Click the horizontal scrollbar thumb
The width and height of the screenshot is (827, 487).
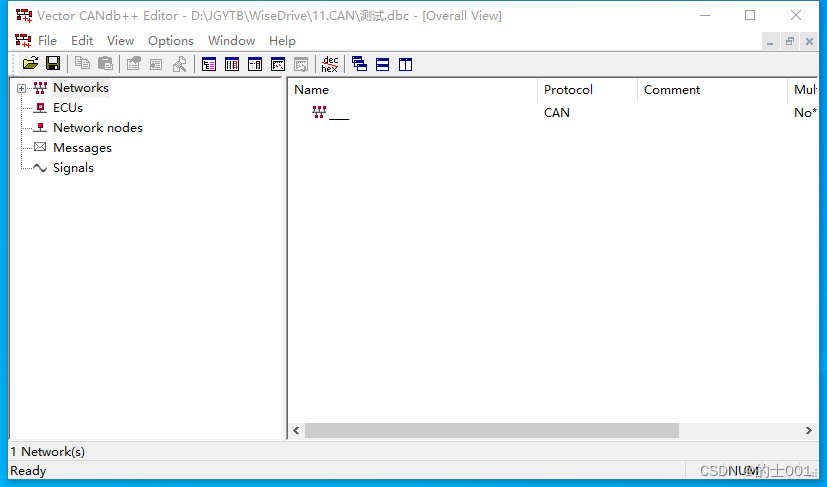tap(492, 431)
